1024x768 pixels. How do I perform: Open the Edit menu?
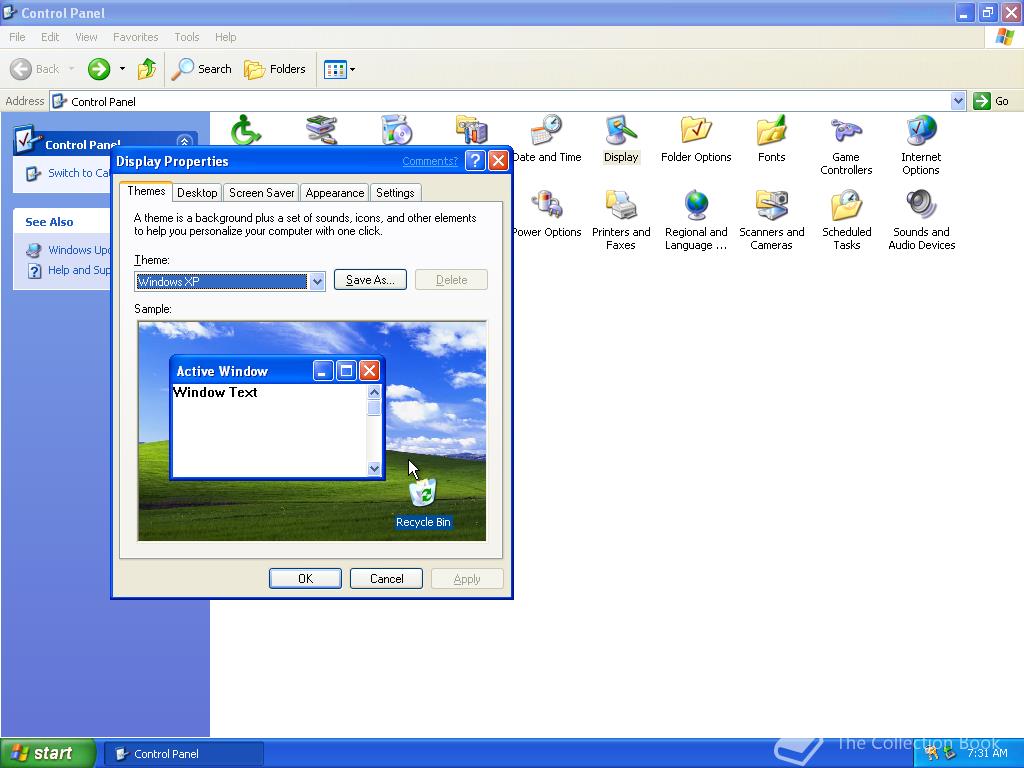[x=50, y=37]
